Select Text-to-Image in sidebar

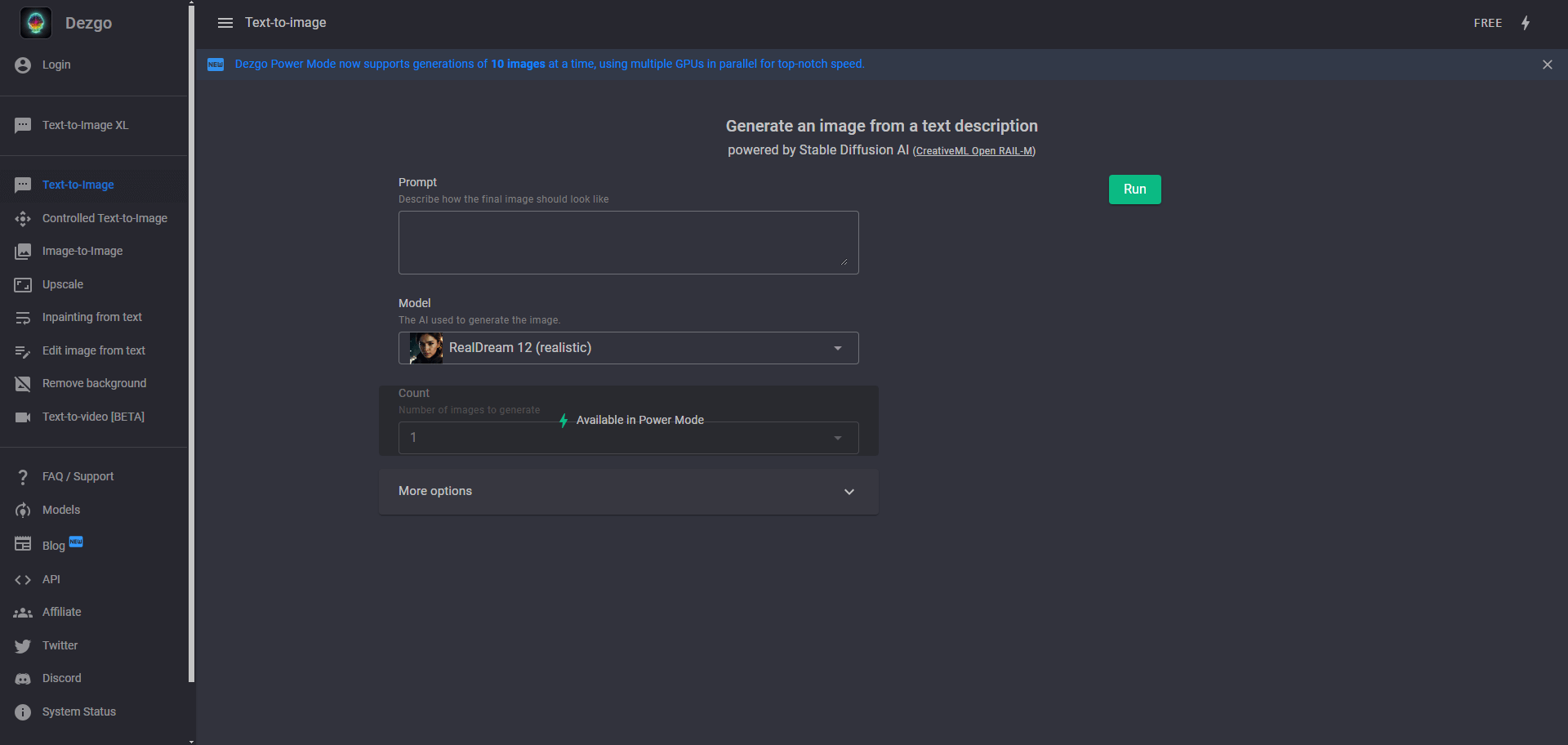tap(78, 185)
